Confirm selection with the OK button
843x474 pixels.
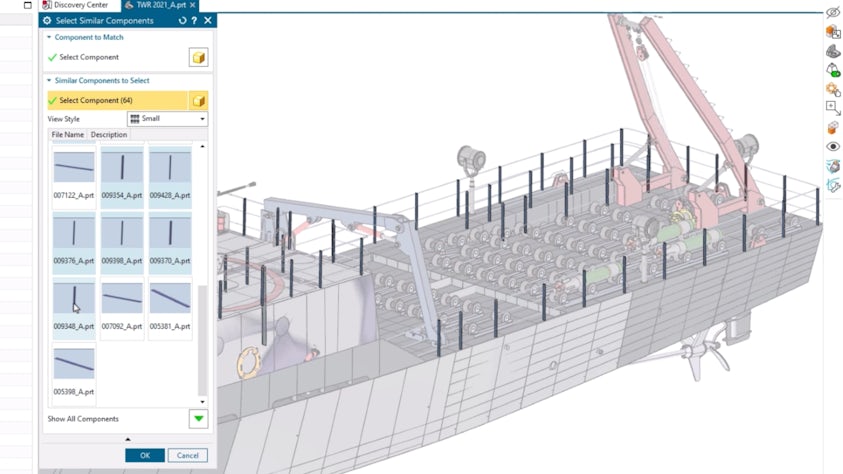(x=145, y=455)
